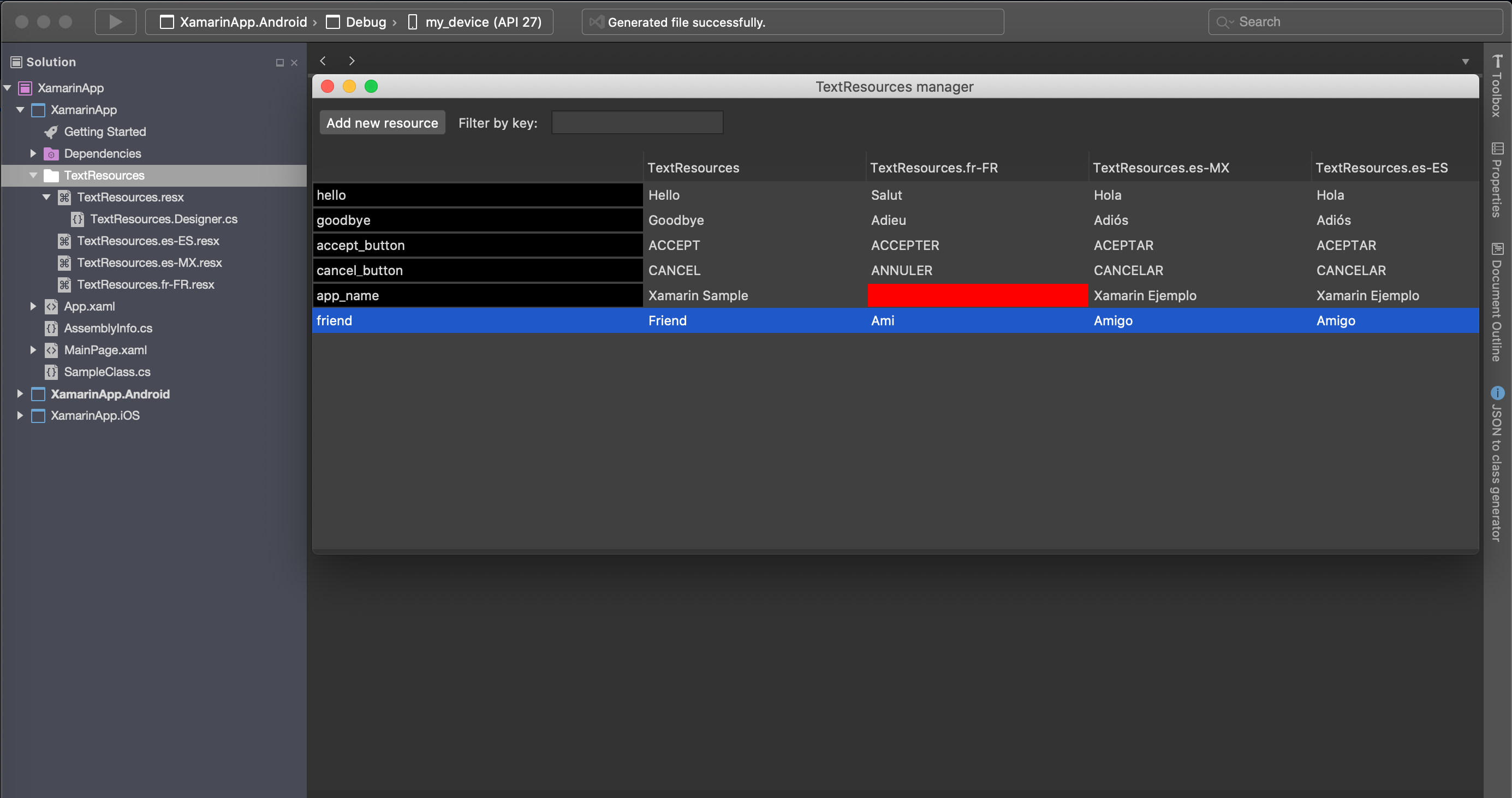The height and width of the screenshot is (798, 1512).
Task: Select TextResources.fr-FR.resx in solution tree
Action: click(x=146, y=284)
